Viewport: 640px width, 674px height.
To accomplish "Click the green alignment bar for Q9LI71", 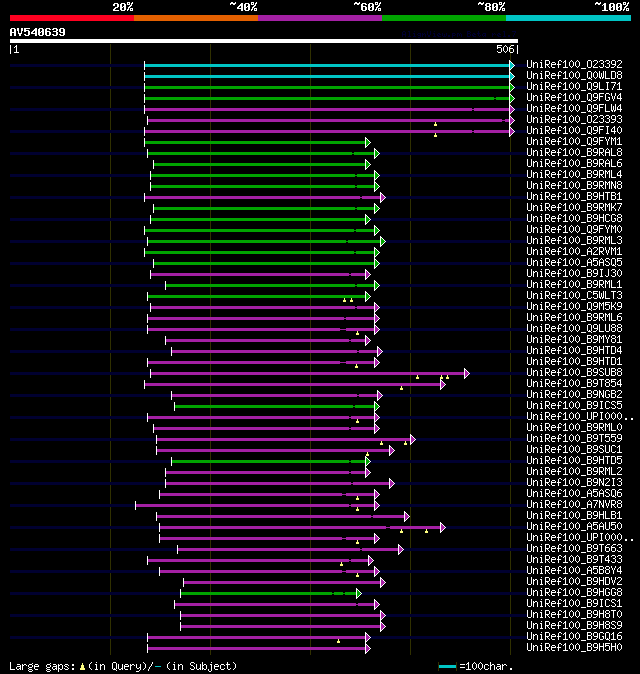I will (327, 88).
